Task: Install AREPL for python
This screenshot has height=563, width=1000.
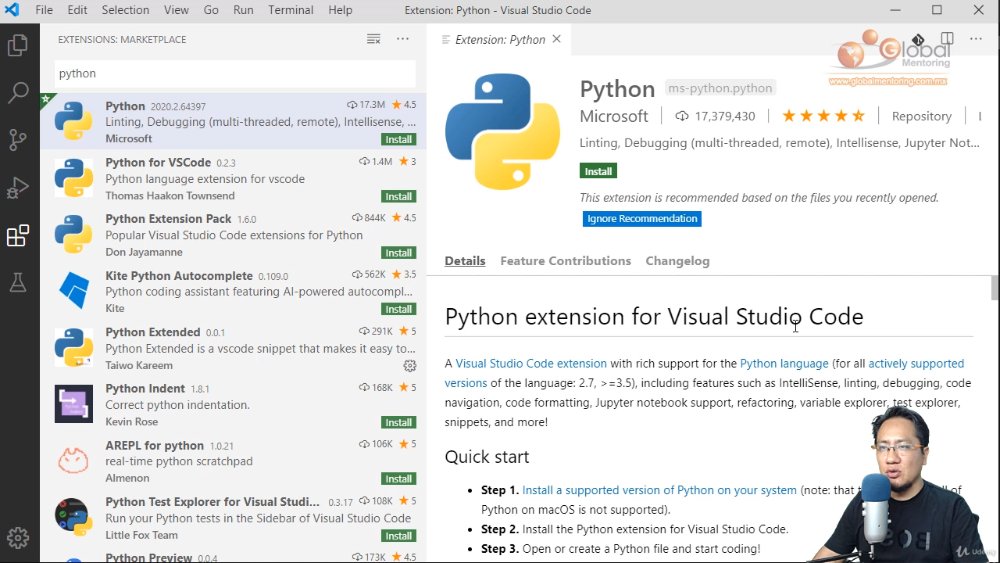Action: click(399, 479)
